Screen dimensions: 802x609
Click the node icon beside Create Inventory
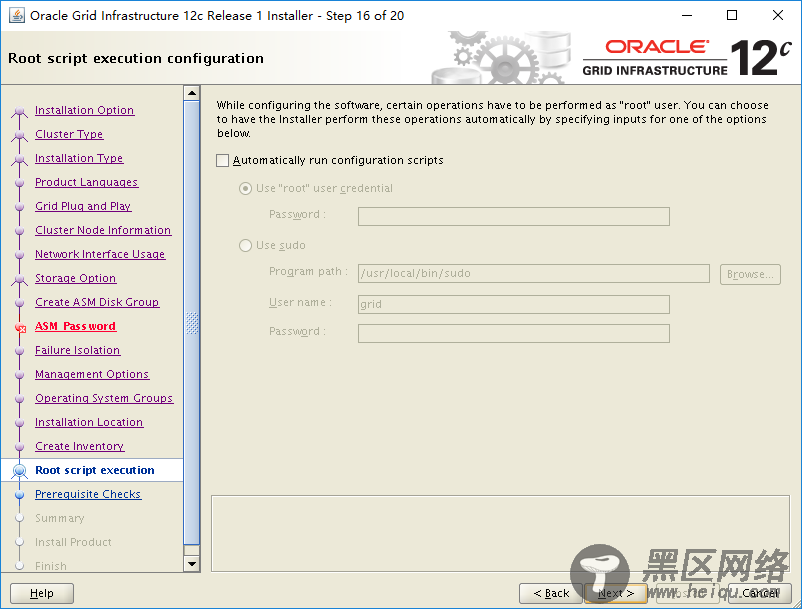click(19, 447)
